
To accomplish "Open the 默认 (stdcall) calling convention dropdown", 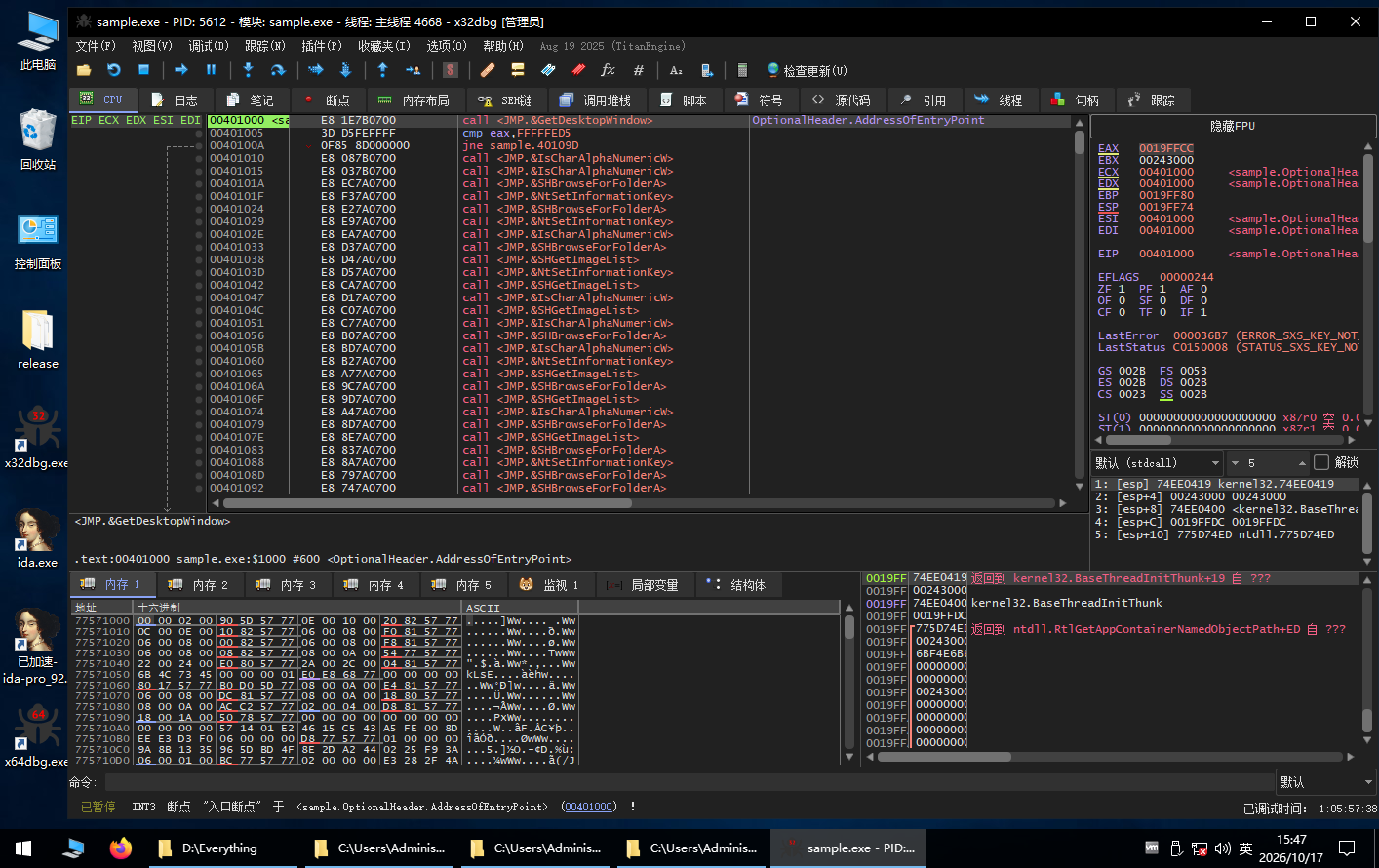I will pos(1158,463).
